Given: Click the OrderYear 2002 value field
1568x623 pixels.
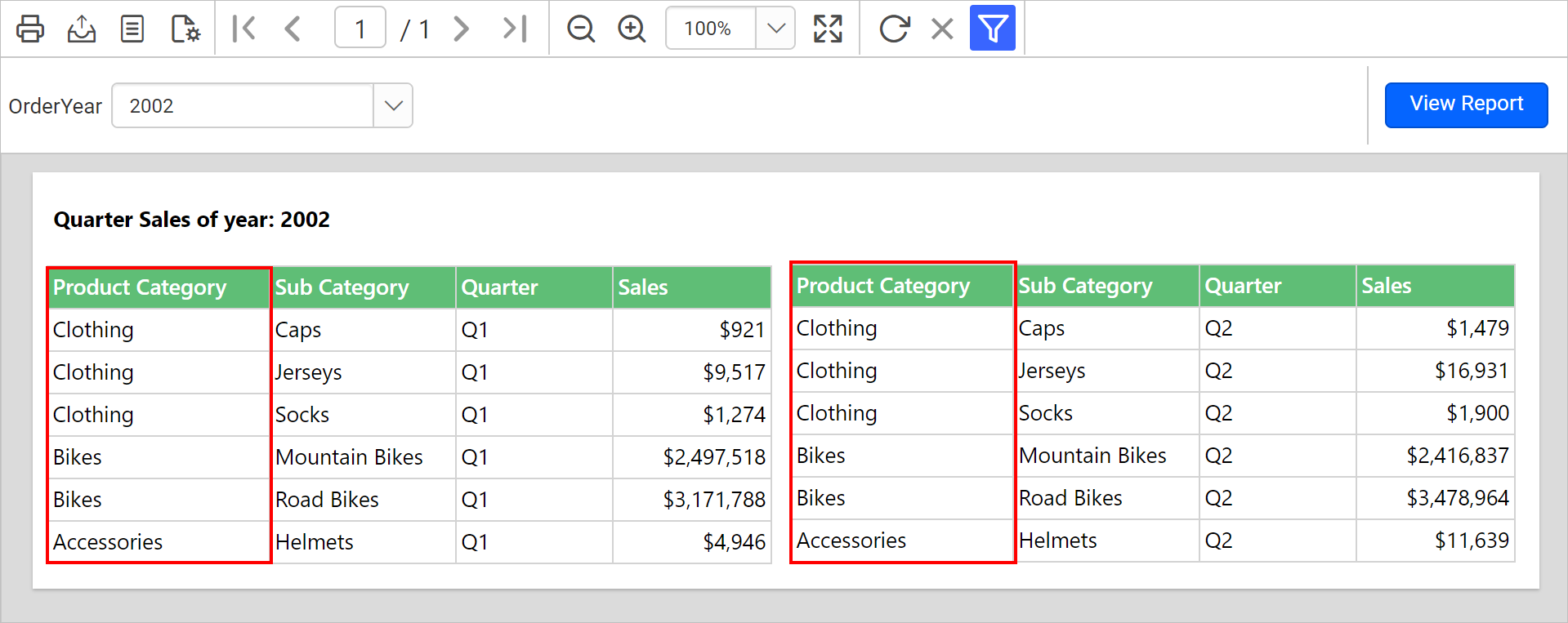Looking at the screenshot, I should point(243,105).
